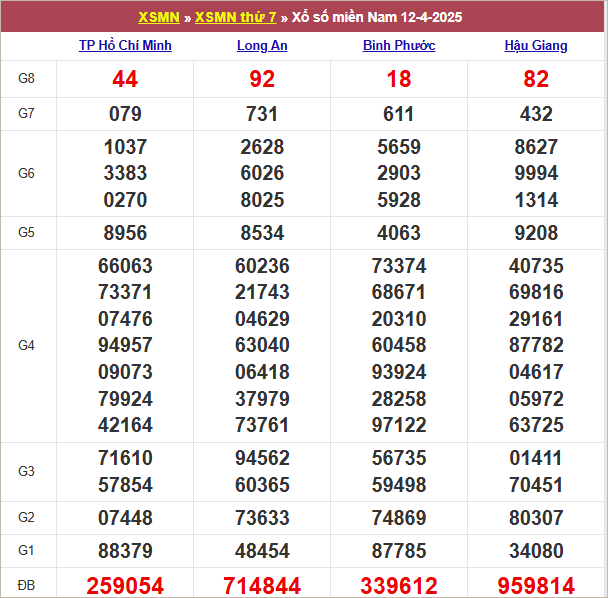Click the G8 prize row label
Screen dimensions: 608x598
click(26, 79)
